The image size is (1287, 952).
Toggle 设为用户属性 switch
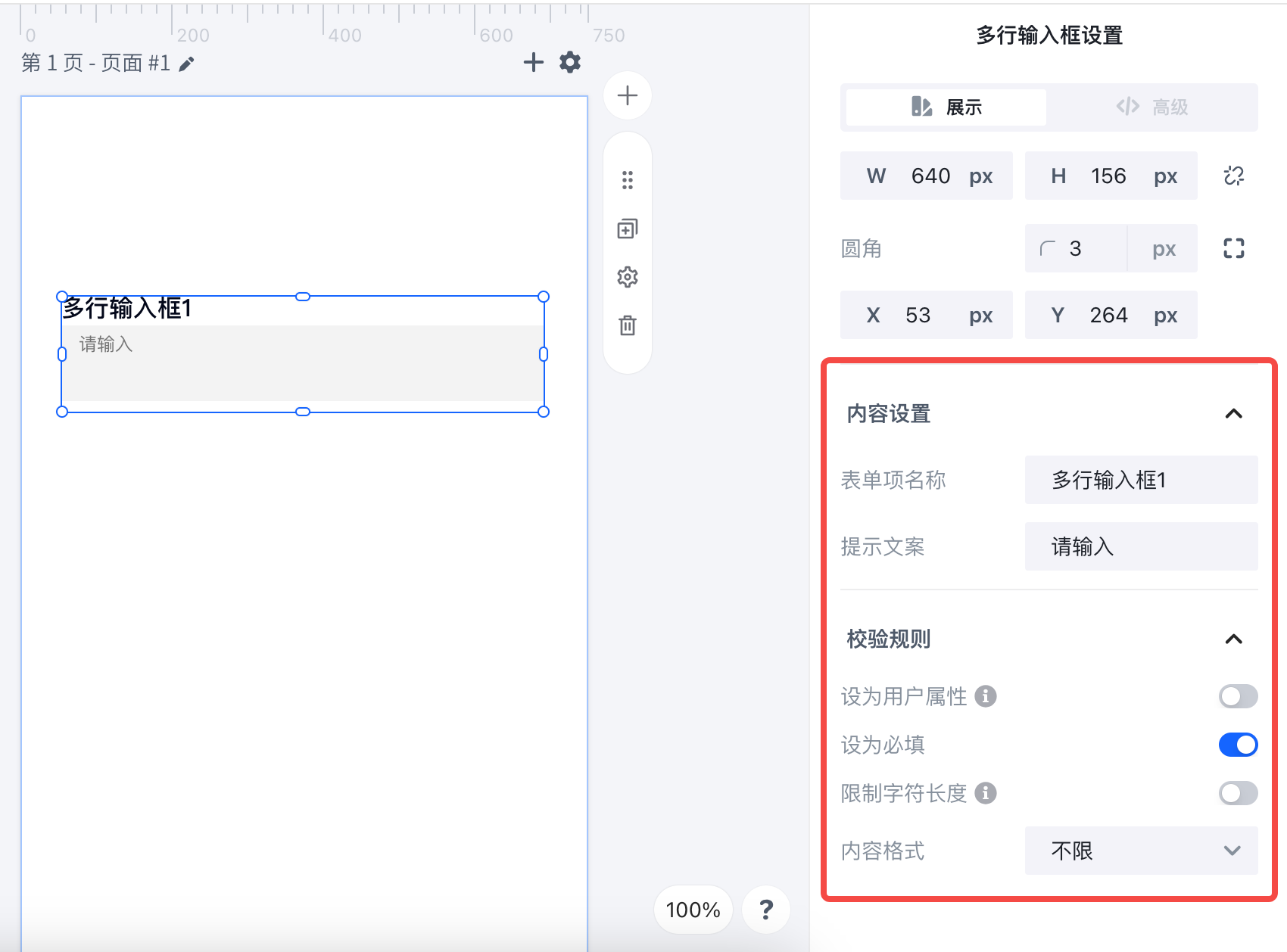[1239, 696]
